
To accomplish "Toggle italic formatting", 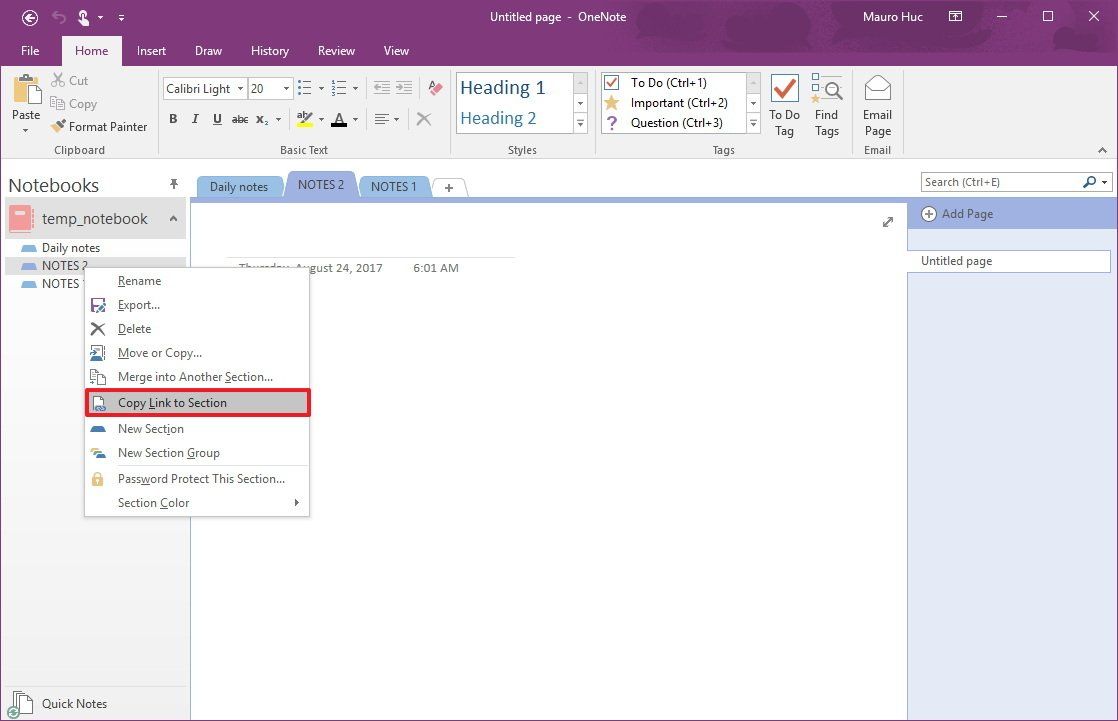I will pyautogui.click(x=193, y=119).
